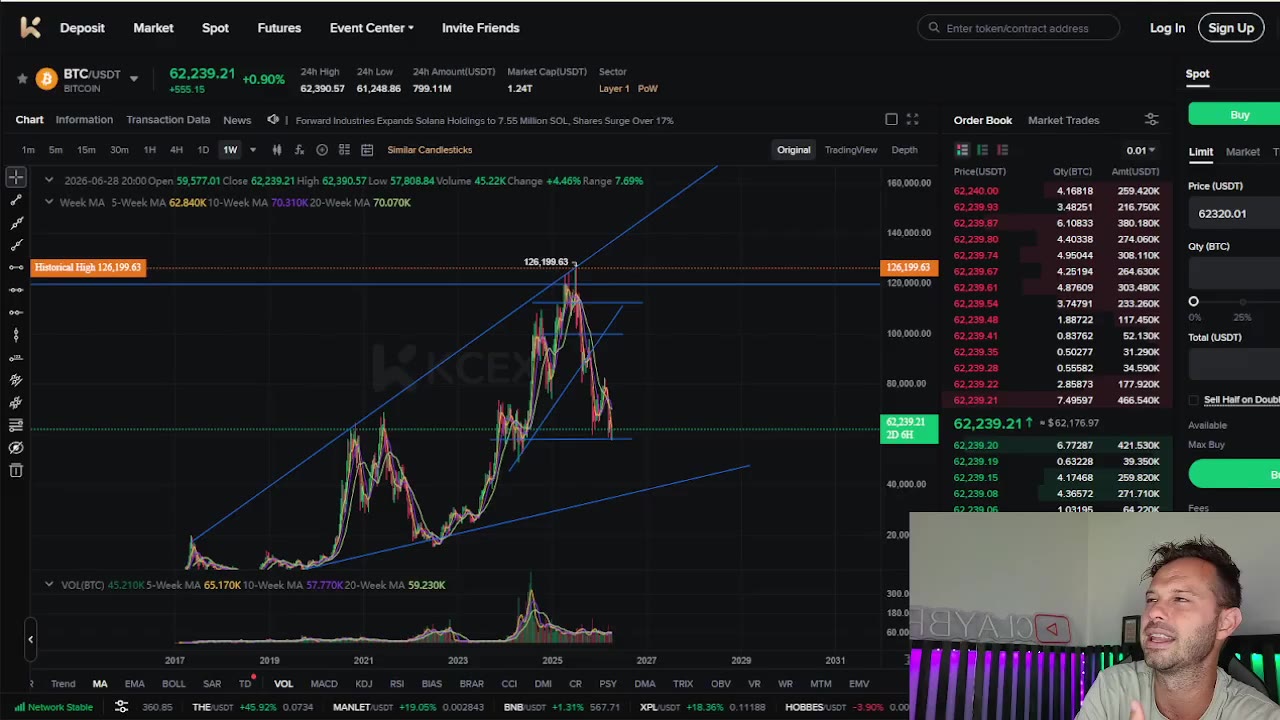Screen dimensions: 1280x720
Task: Toggle the RSI indicator
Action: [397, 684]
